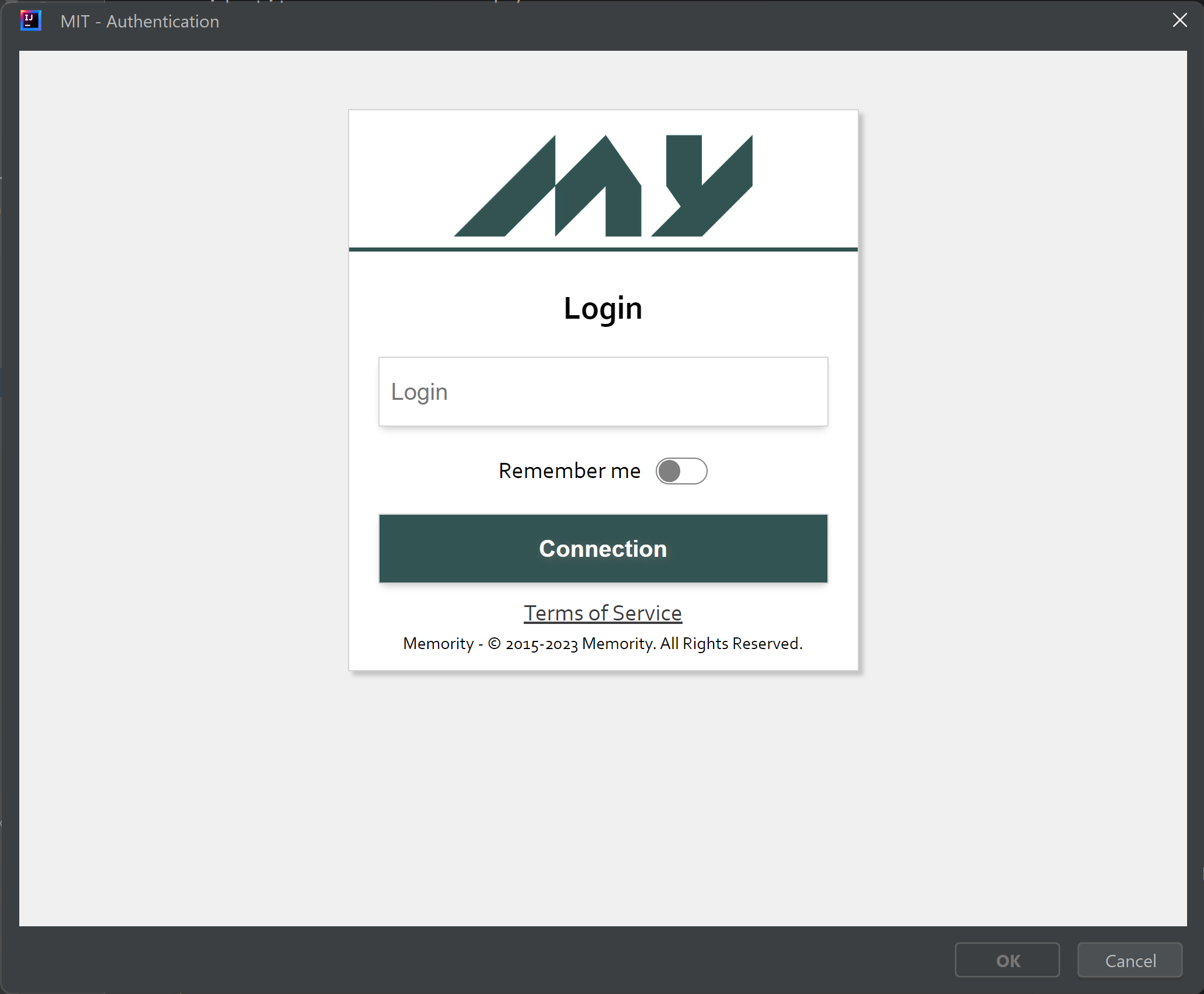1204x994 pixels.
Task: Click the MIT - Authentication window title
Action: pyautogui.click(x=140, y=22)
